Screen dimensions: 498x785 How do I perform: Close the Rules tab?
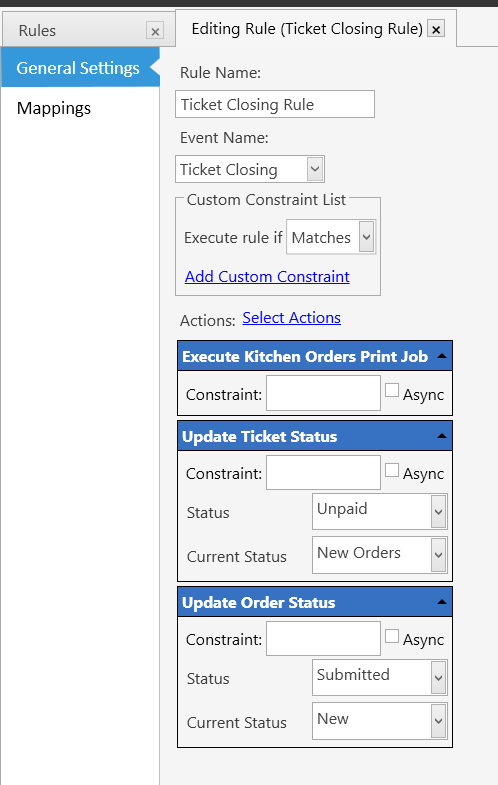(x=155, y=32)
